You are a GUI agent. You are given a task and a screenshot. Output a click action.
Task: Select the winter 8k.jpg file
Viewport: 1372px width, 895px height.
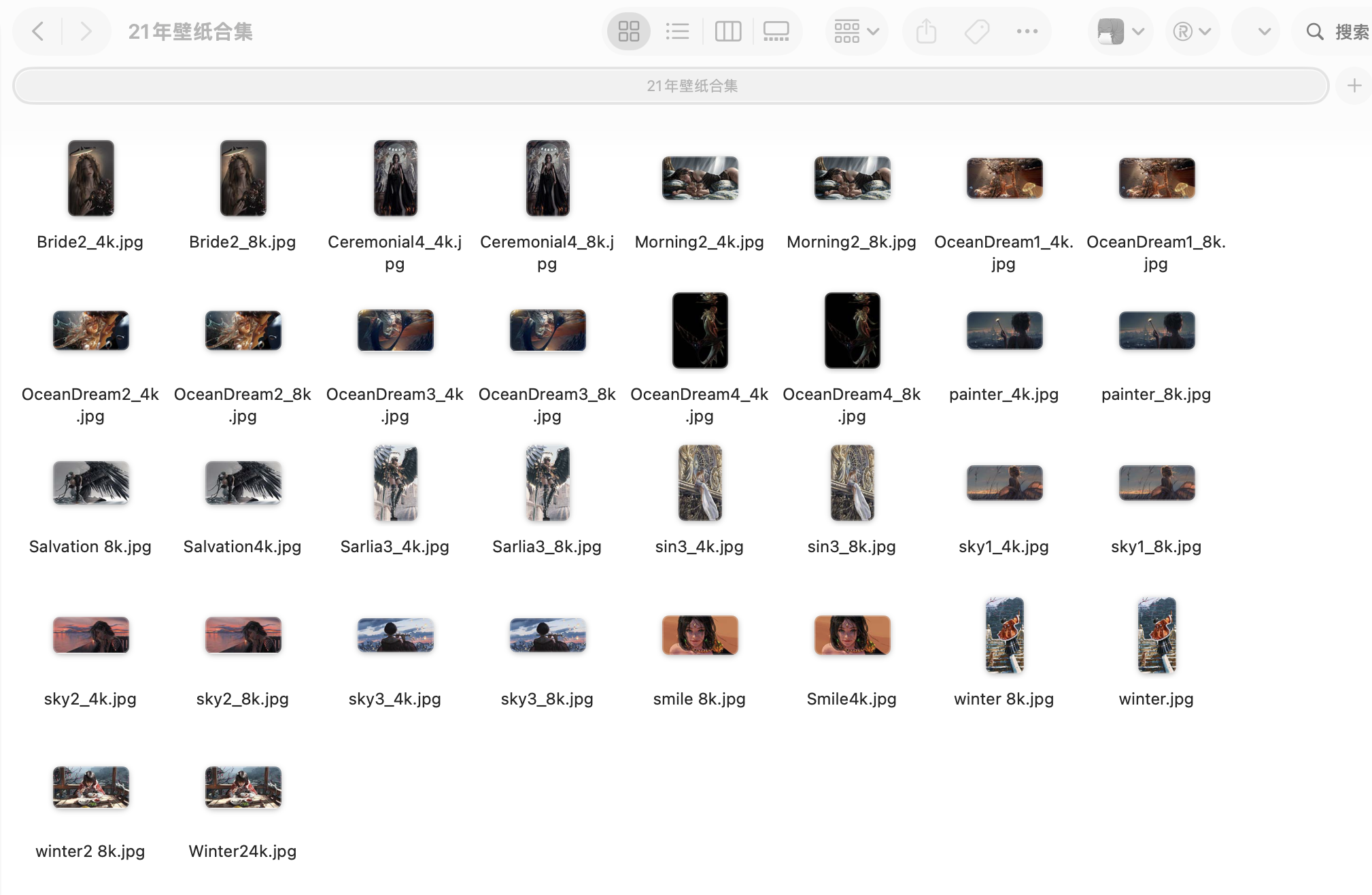1004,635
